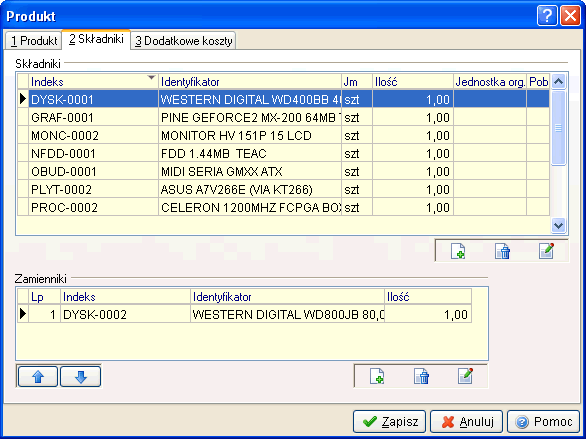586x439 pixels.
Task: Close the Produkt dialog window
Action: pos(570,16)
